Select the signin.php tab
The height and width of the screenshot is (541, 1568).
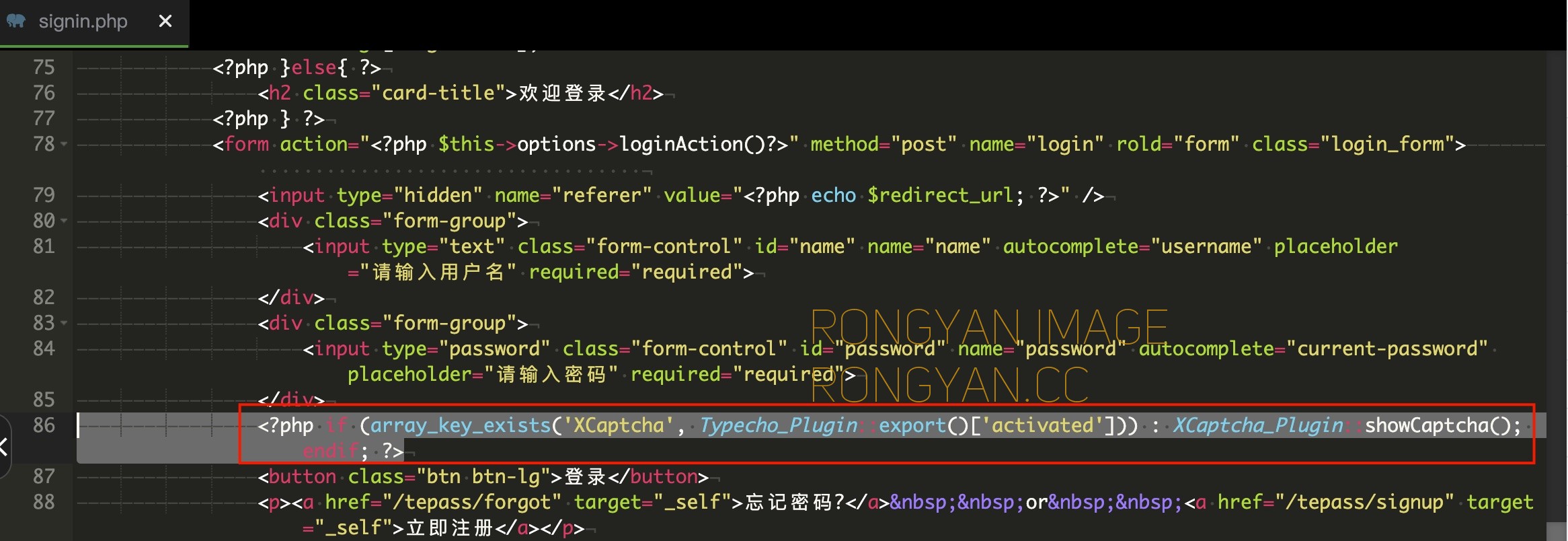94,22
